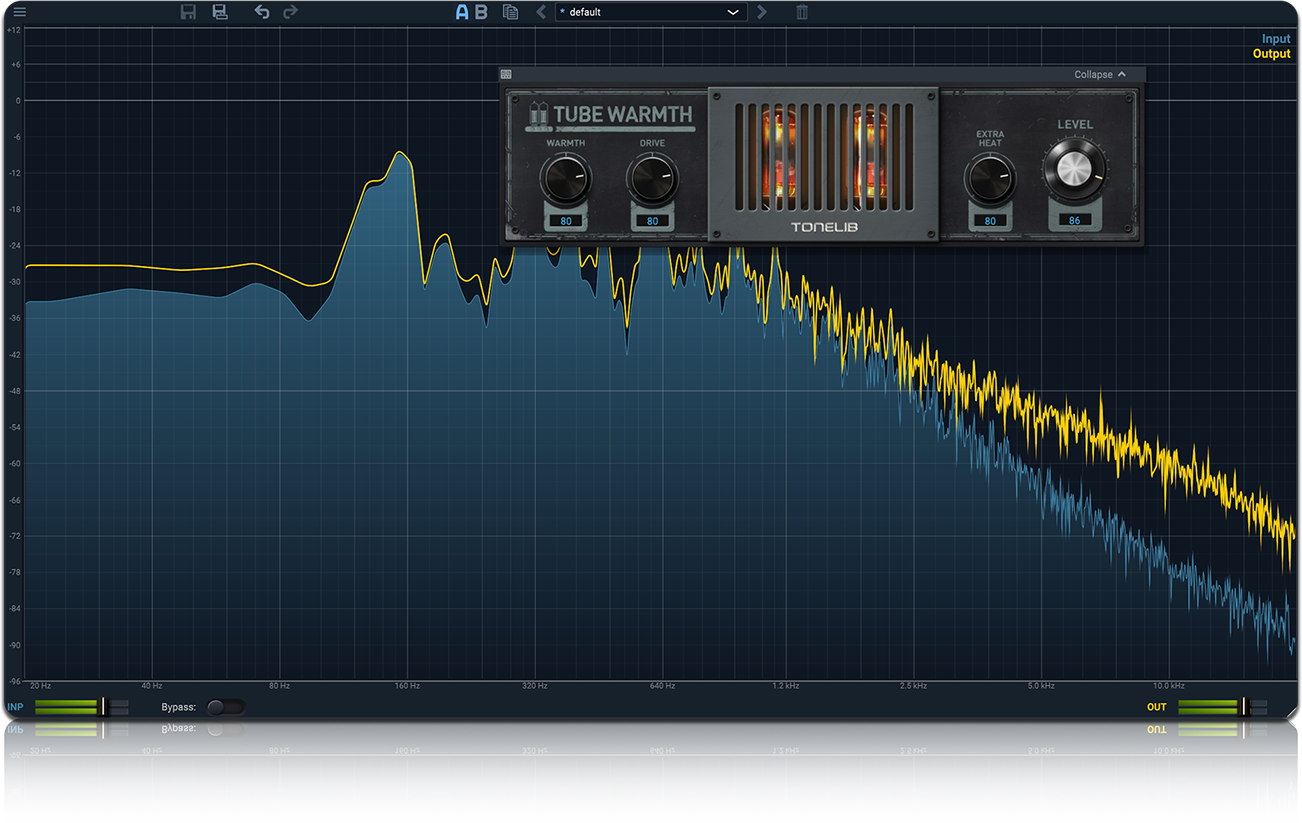Click the INP level meter
Viewport: 1302px width, 823px height.
(x=81, y=707)
